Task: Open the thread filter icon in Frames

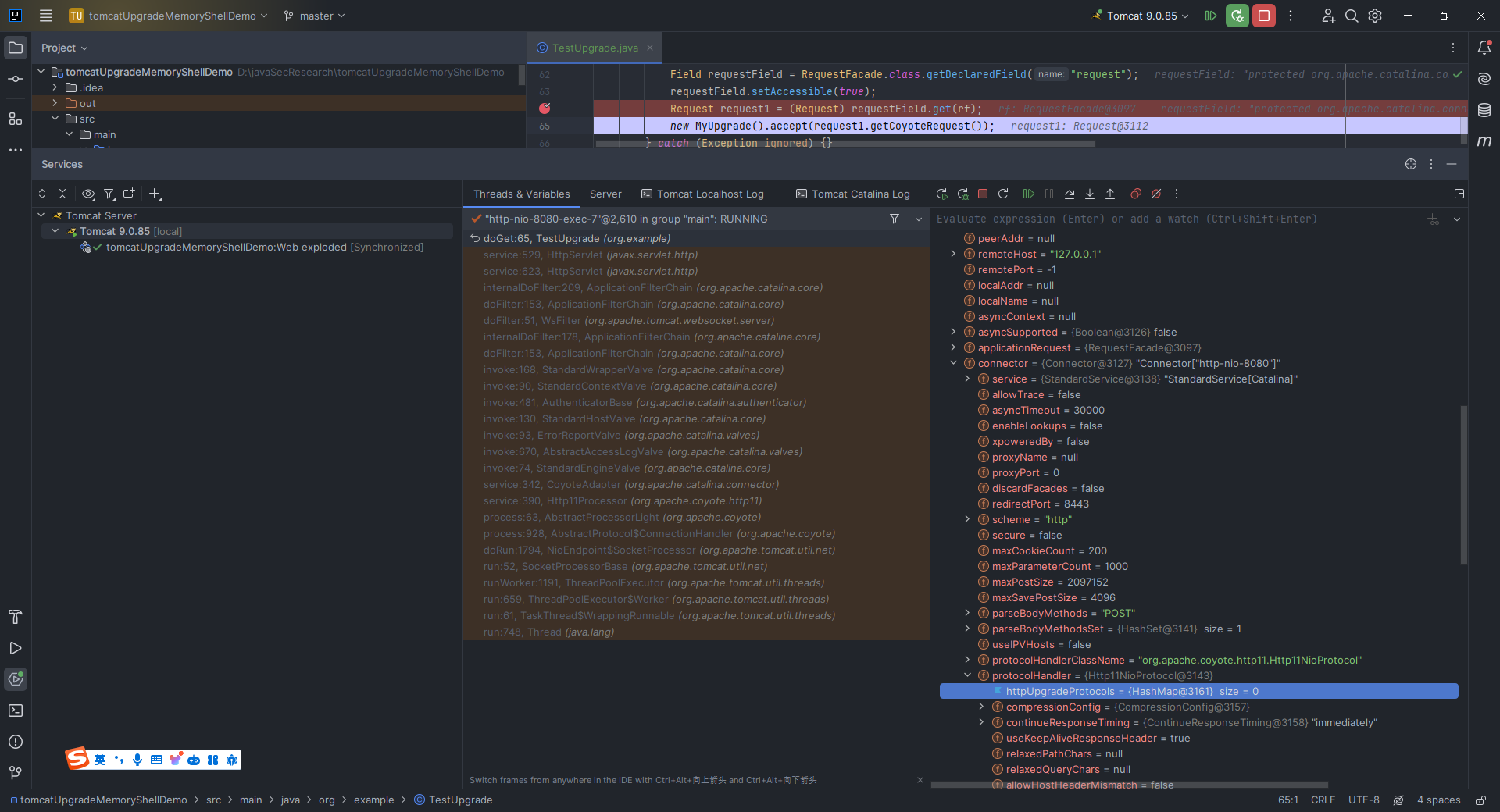Action: point(895,219)
